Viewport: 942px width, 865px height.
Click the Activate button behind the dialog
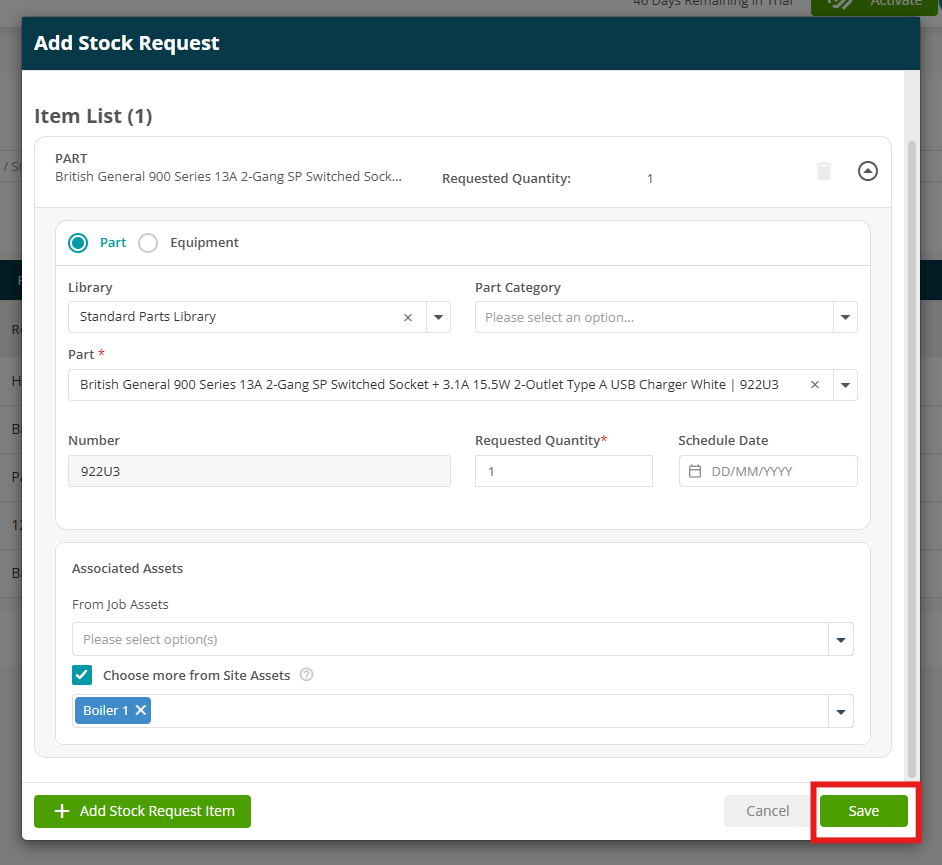(874, 6)
